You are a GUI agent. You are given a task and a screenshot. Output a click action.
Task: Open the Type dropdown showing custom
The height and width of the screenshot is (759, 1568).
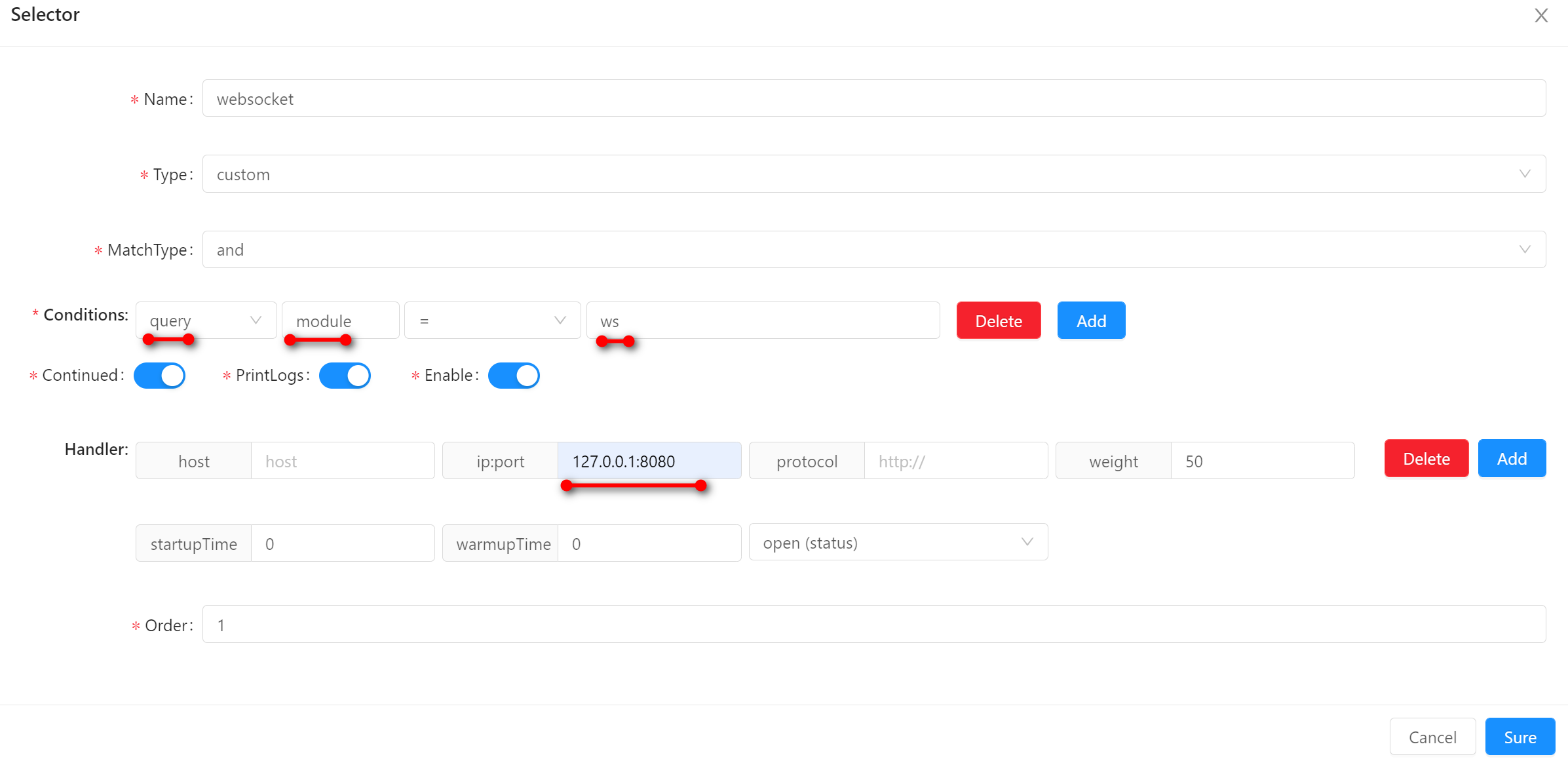click(x=873, y=174)
